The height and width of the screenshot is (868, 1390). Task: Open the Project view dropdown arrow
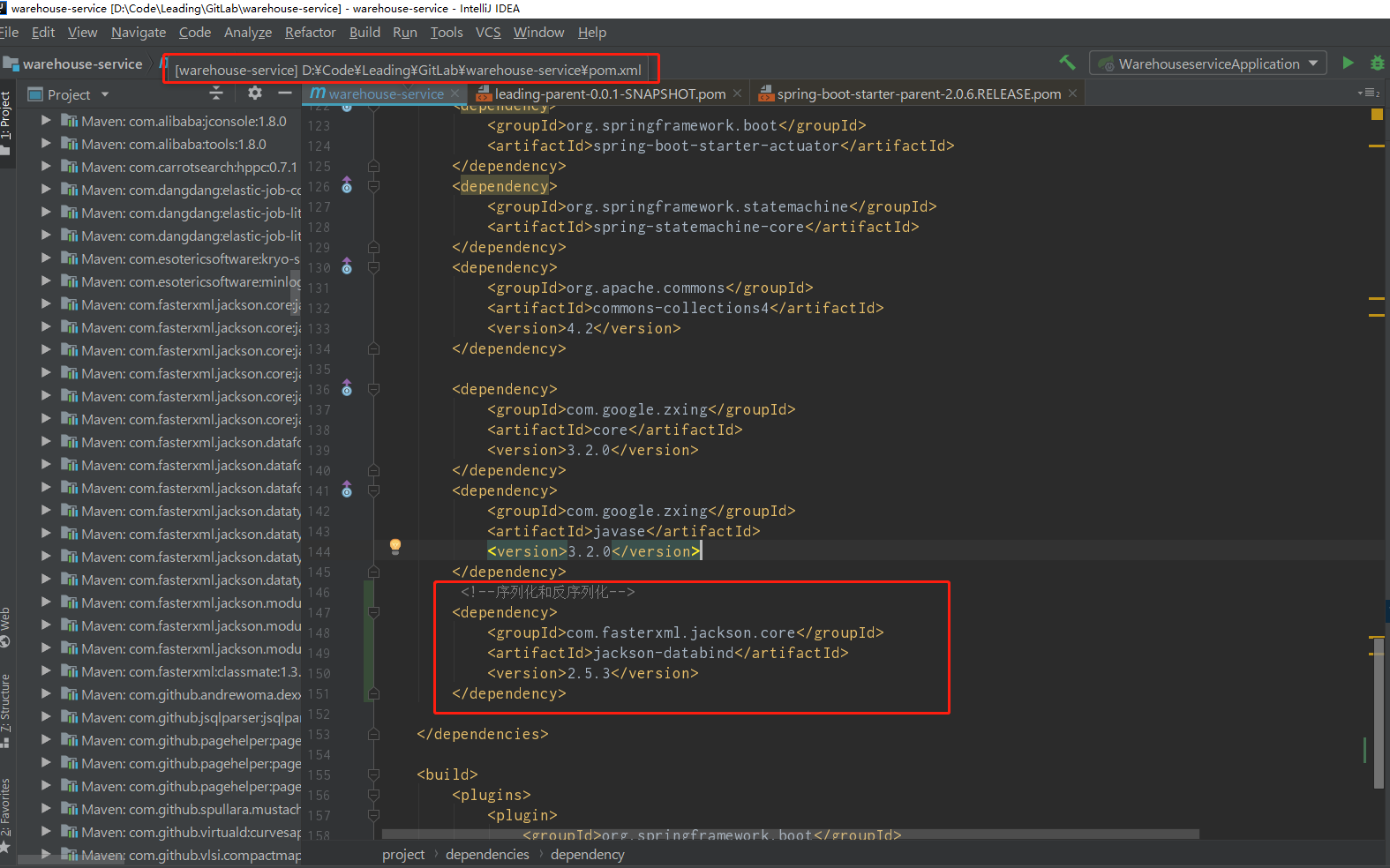click(105, 94)
